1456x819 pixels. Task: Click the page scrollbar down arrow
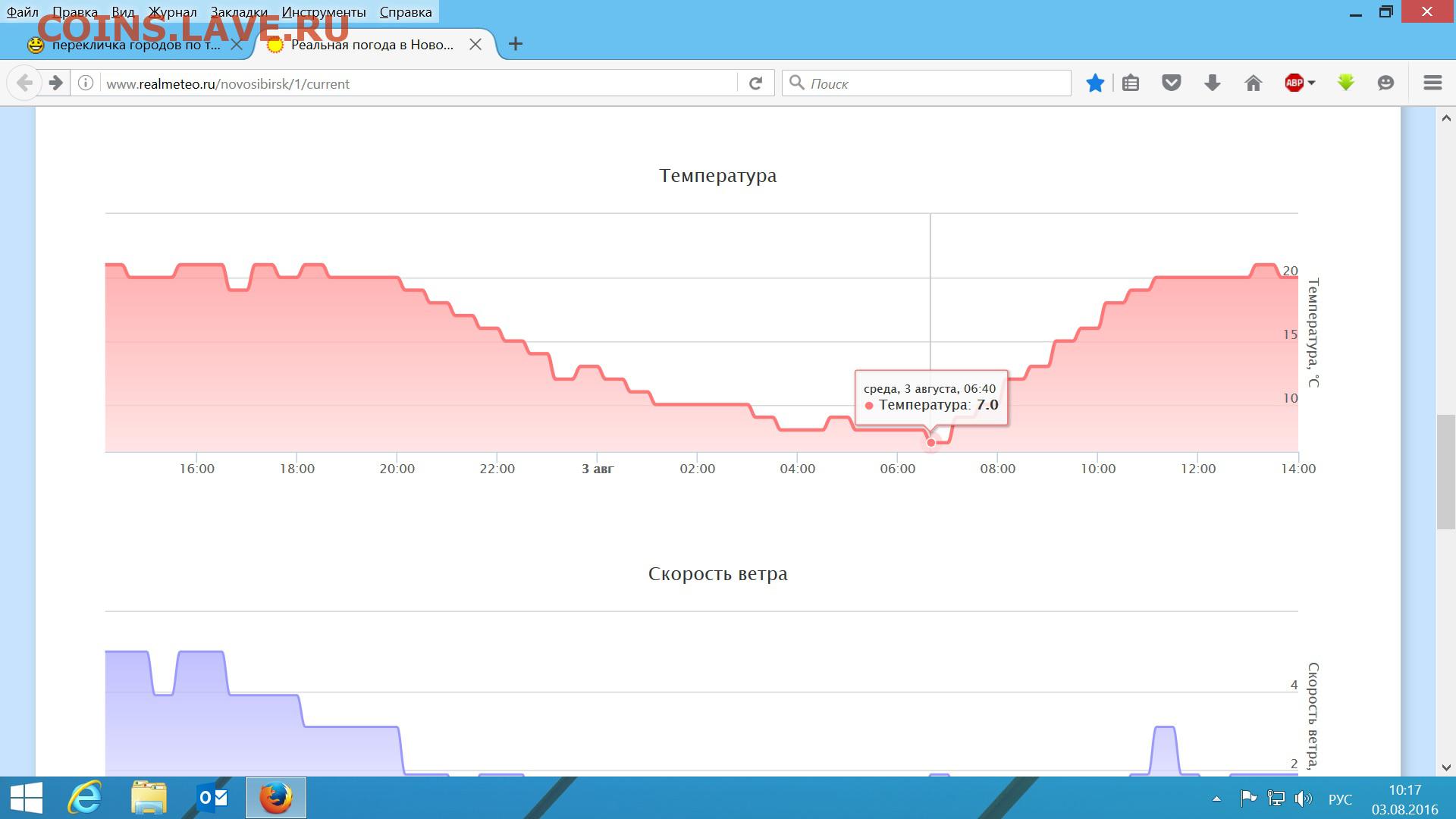click(1446, 767)
